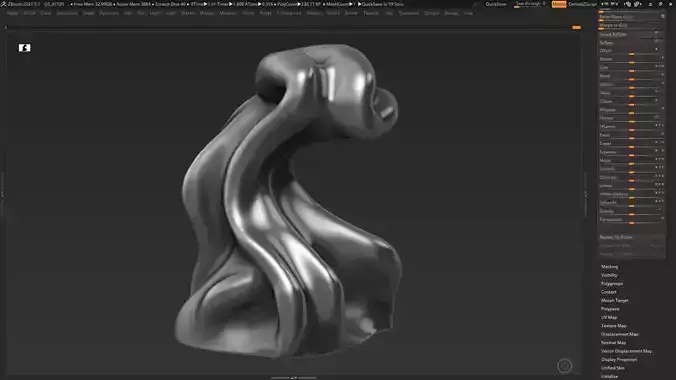Adjust the Smooth deformation slider
The height and width of the screenshot is (380, 676).
(632, 169)
